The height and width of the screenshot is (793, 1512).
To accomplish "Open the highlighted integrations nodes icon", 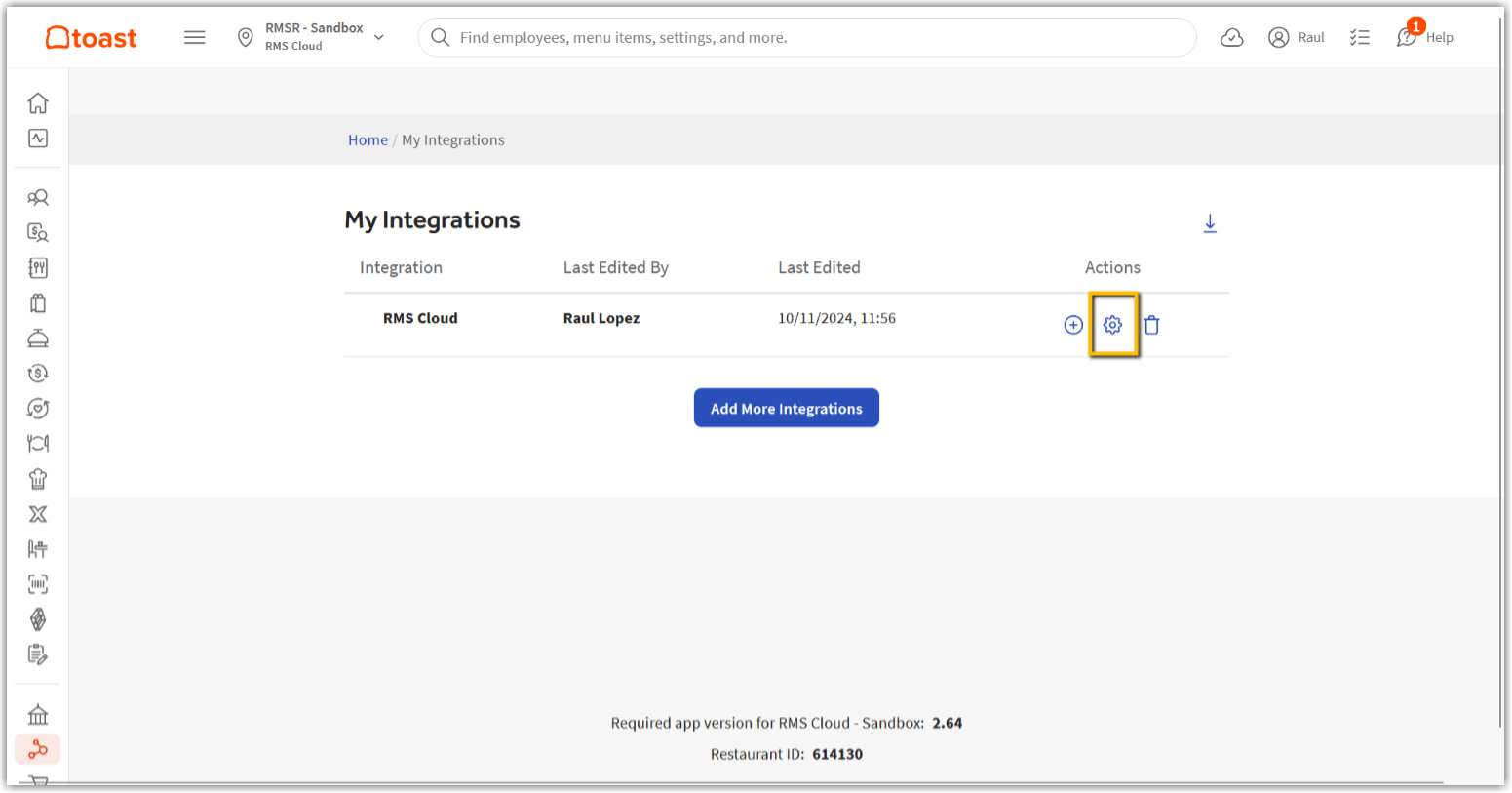I will tap(38, 749).
